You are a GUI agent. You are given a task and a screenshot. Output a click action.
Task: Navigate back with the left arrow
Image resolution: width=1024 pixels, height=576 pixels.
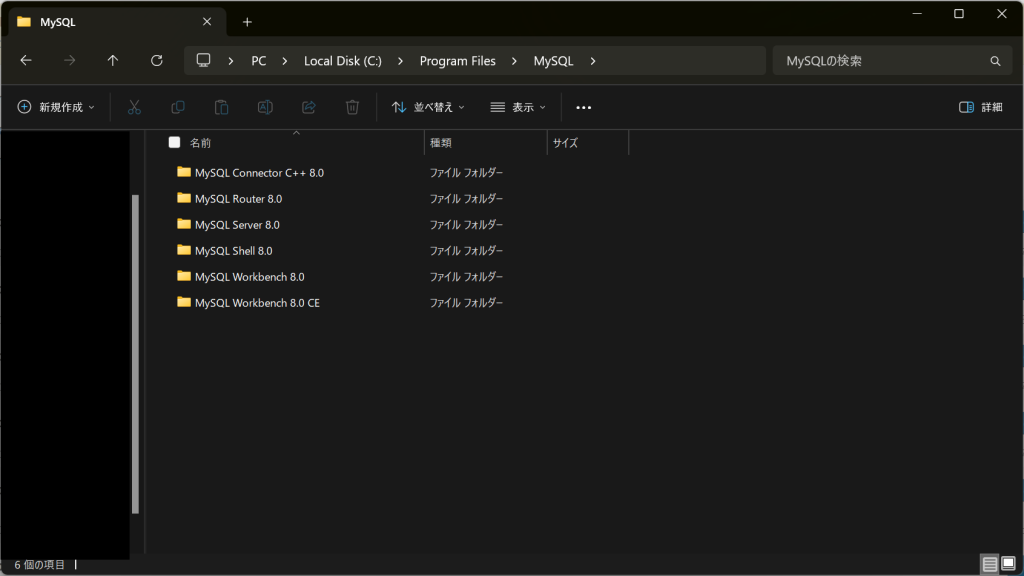26,61
